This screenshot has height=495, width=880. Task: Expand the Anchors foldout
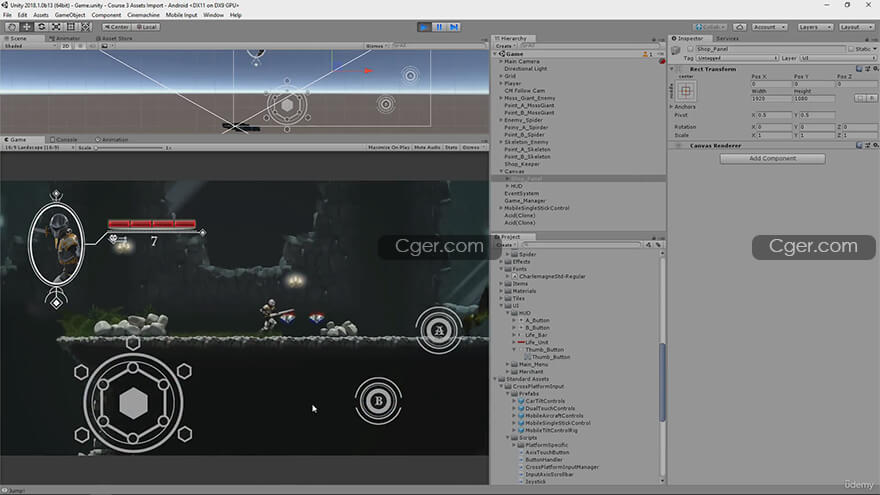pyautogui.click(x=671, y=107)
